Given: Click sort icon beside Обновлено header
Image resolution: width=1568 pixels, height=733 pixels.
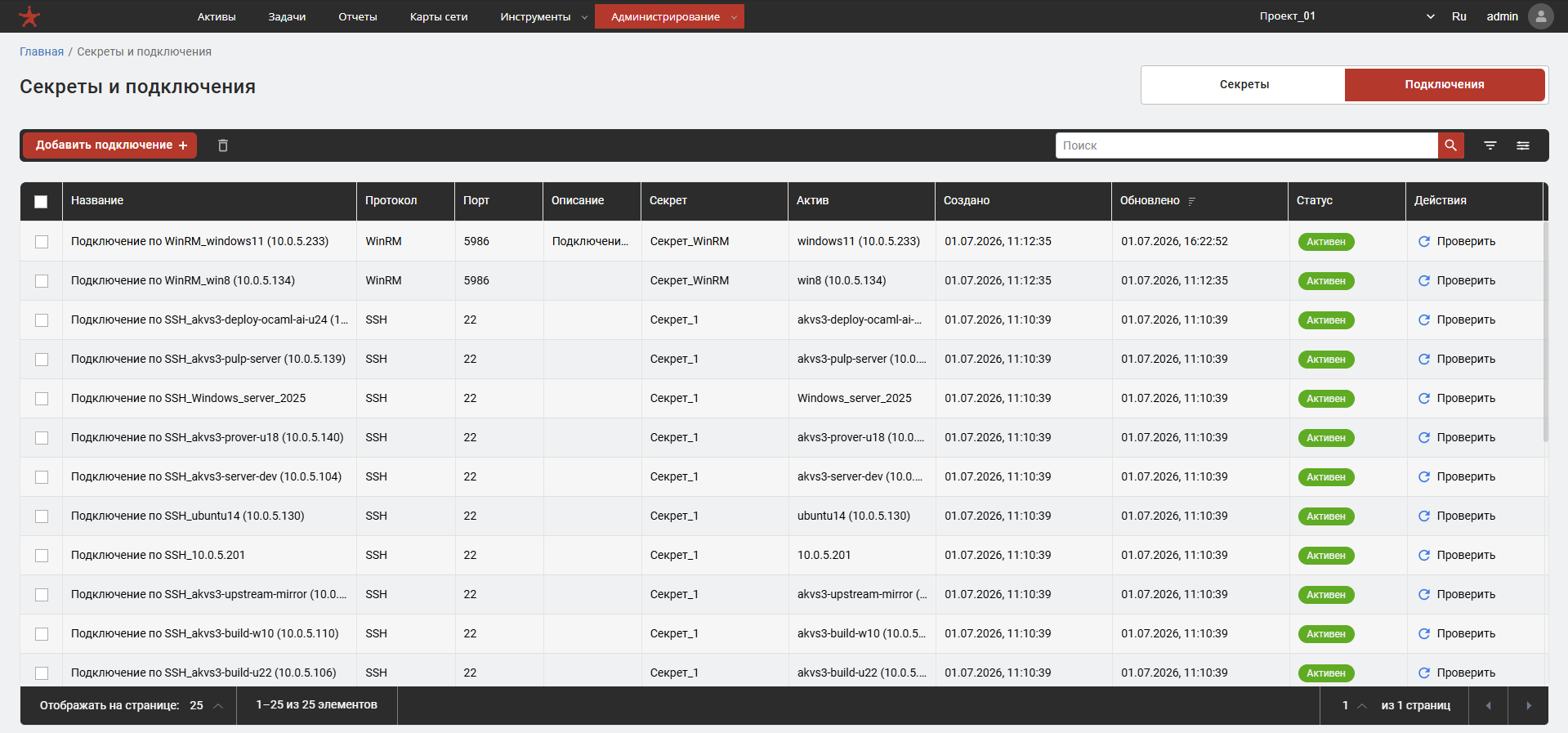Looking at the screenshot, I should point(1192,201).
